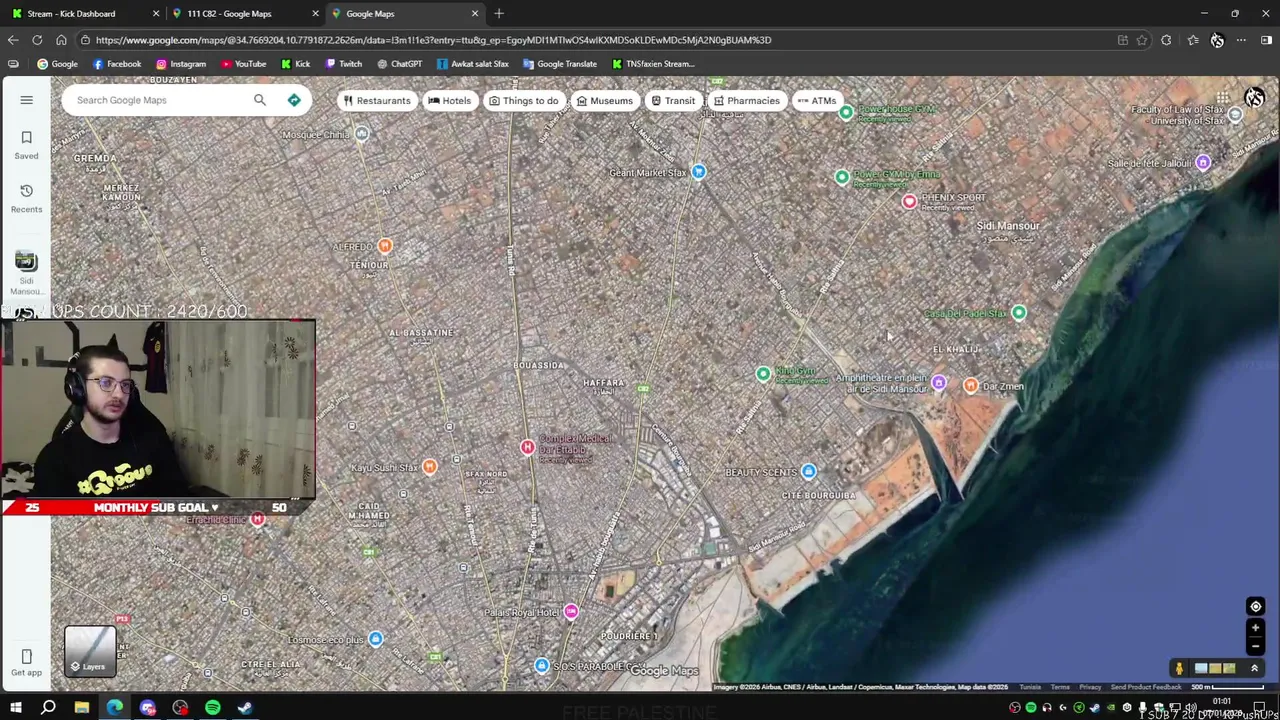Select the Museums chip
1280x720 pixels.
[x=604, y=101]
